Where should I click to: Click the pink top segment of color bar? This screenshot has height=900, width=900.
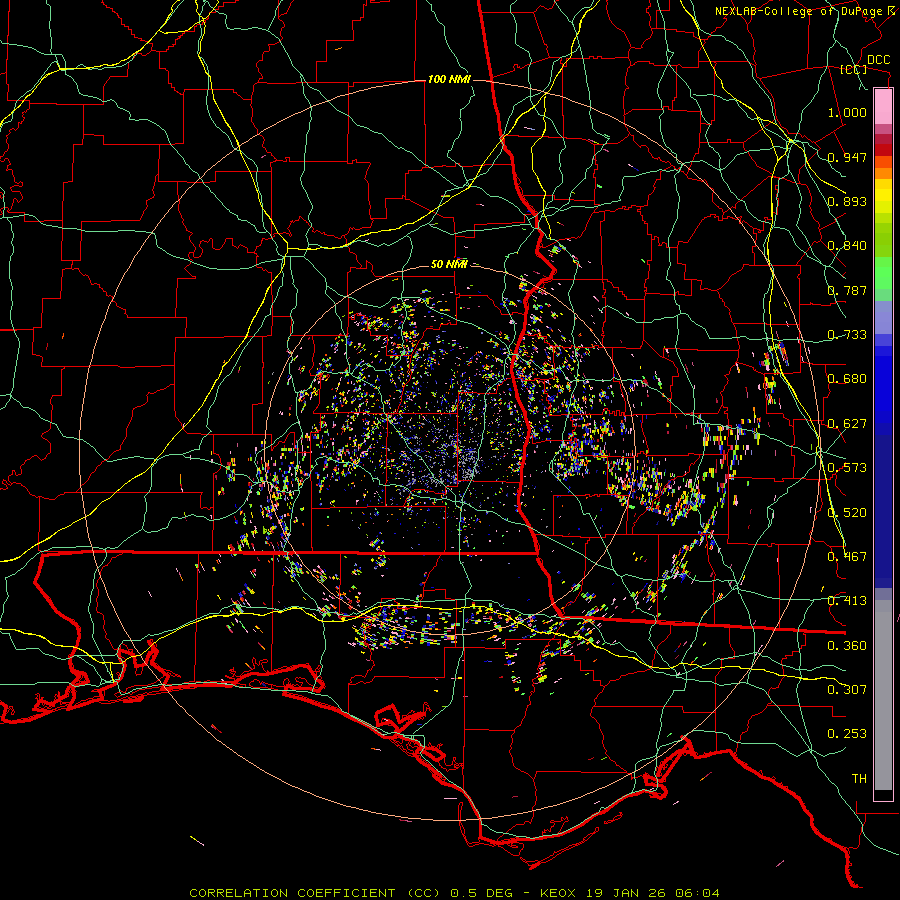point(883,107)
